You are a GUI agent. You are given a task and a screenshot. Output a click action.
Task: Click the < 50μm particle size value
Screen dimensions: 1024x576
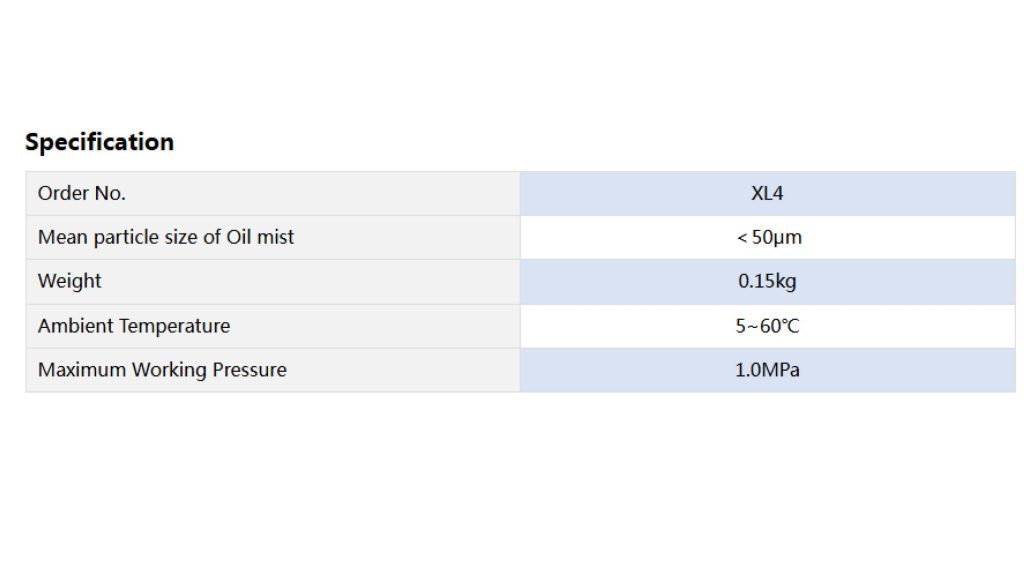[x=768, y=238]
